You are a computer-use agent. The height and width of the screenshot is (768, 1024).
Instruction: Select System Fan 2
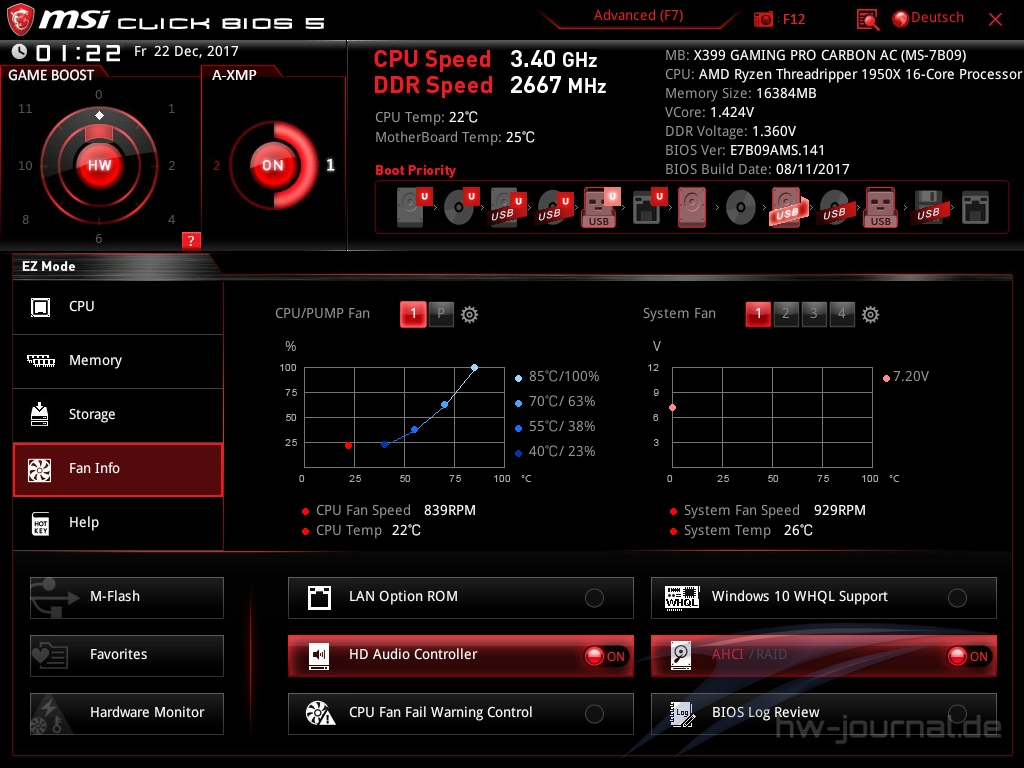click(x=786, y=314)
